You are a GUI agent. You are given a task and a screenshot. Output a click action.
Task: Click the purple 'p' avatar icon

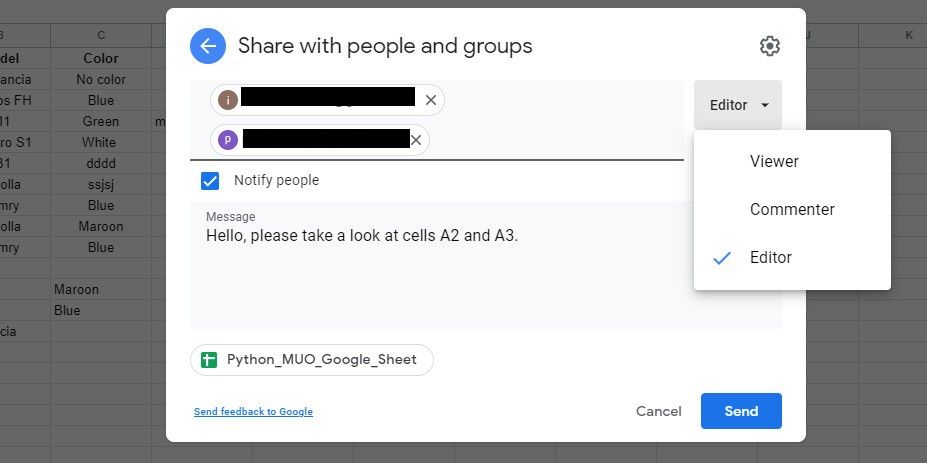[x=228, y=140]
